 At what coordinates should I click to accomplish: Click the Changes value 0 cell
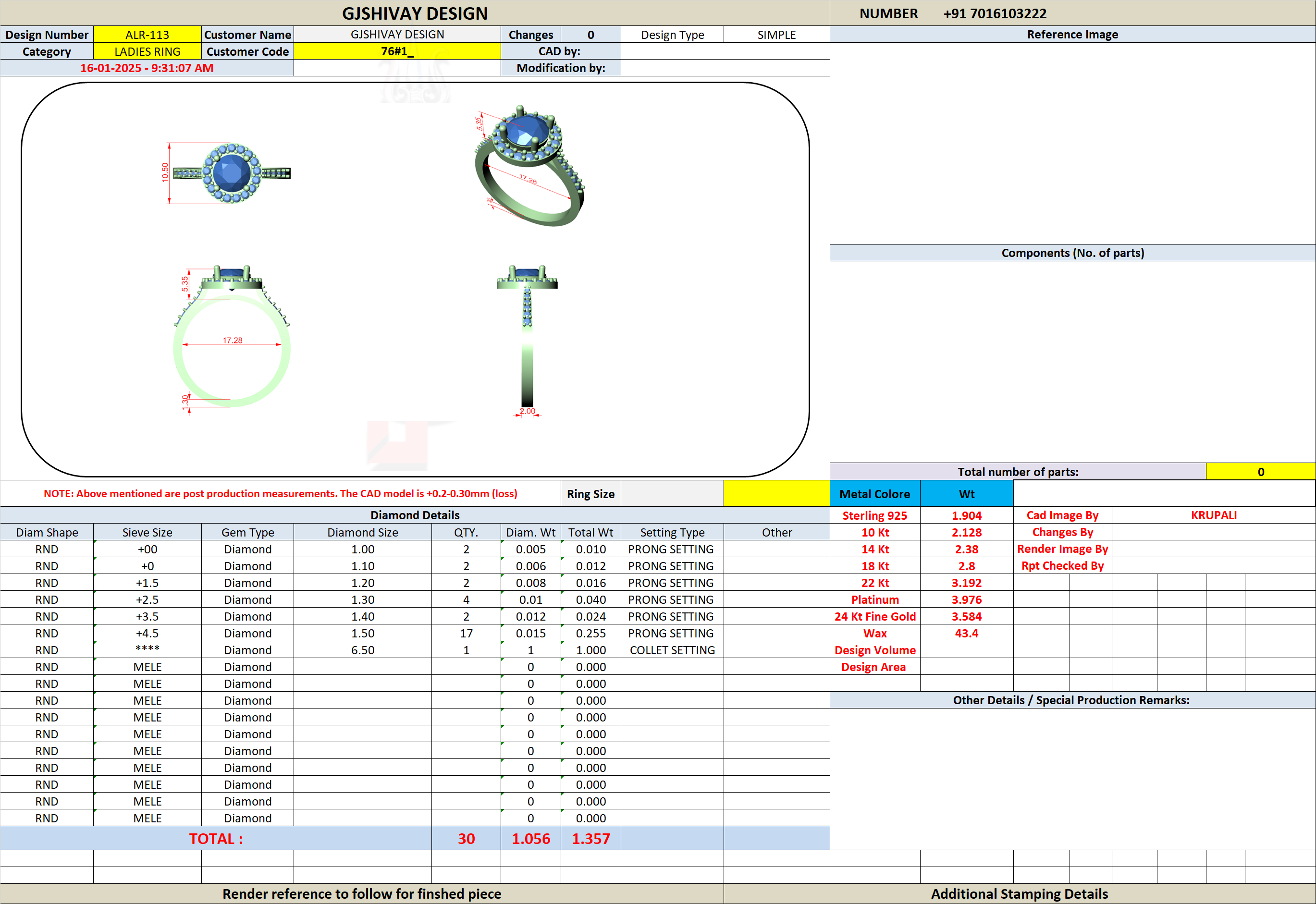point(591,35)
